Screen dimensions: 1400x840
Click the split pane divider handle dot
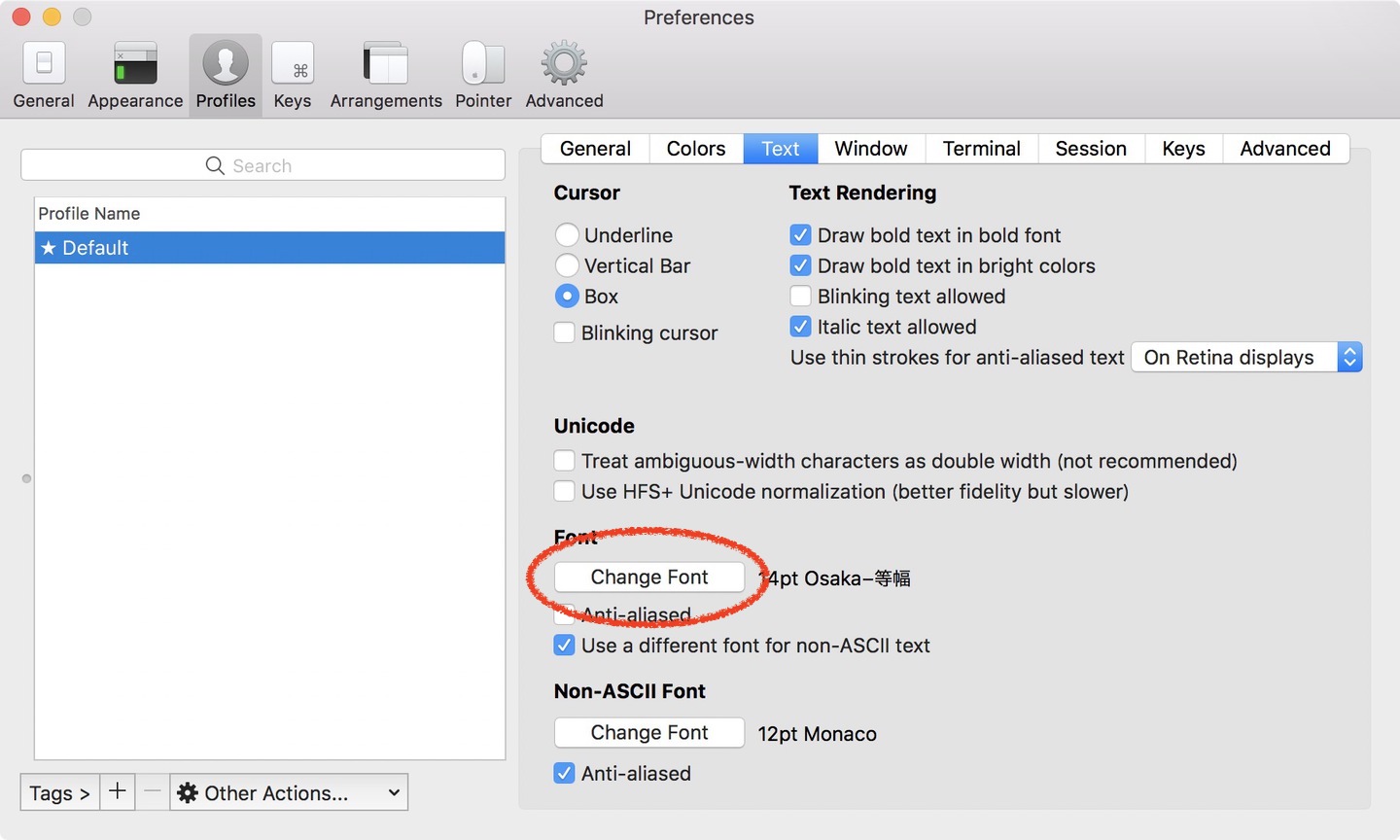pos(26,478)
